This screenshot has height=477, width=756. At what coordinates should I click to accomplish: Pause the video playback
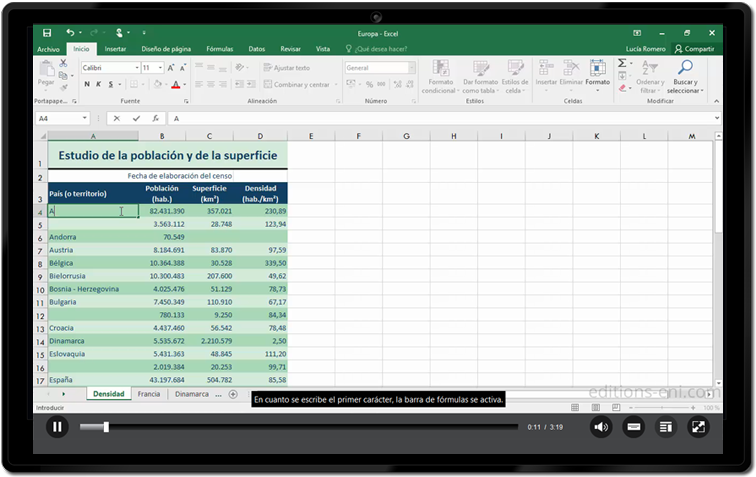57,427
